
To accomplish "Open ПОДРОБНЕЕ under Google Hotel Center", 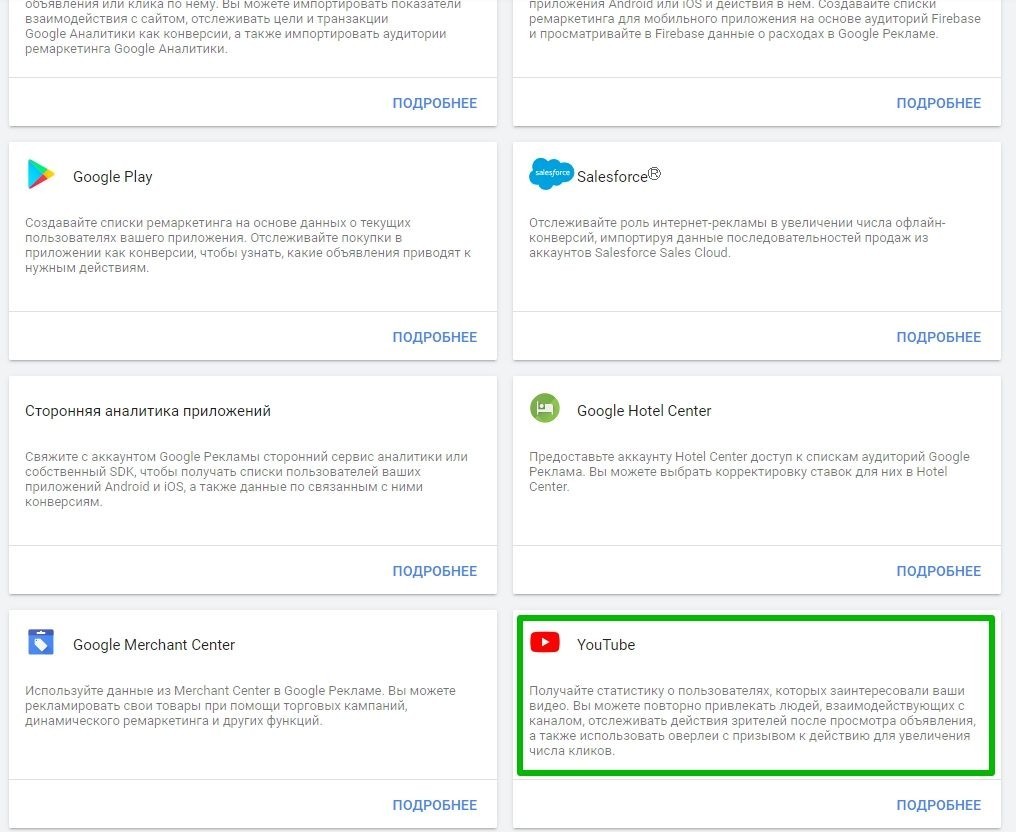I will coord(939,571).
